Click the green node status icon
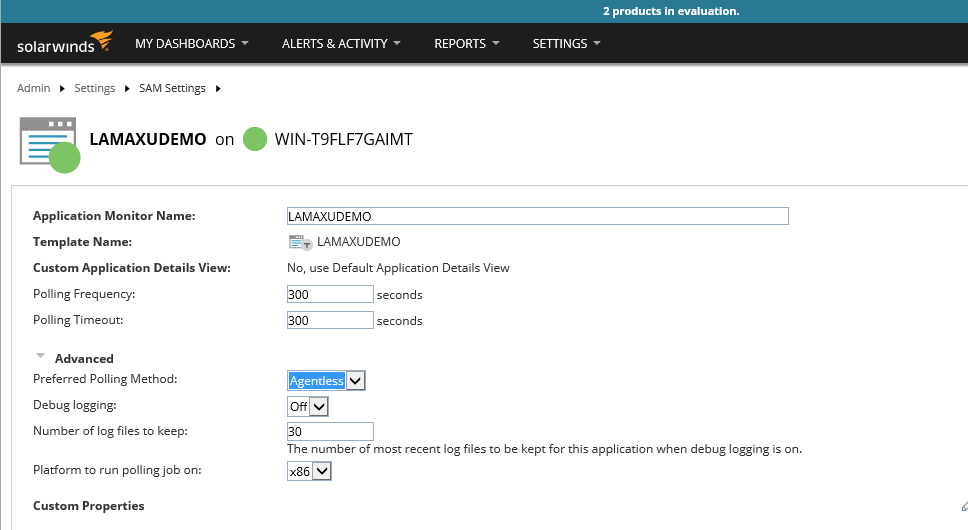968x530 pixels. pyautogui.click(x=256, y=140)
